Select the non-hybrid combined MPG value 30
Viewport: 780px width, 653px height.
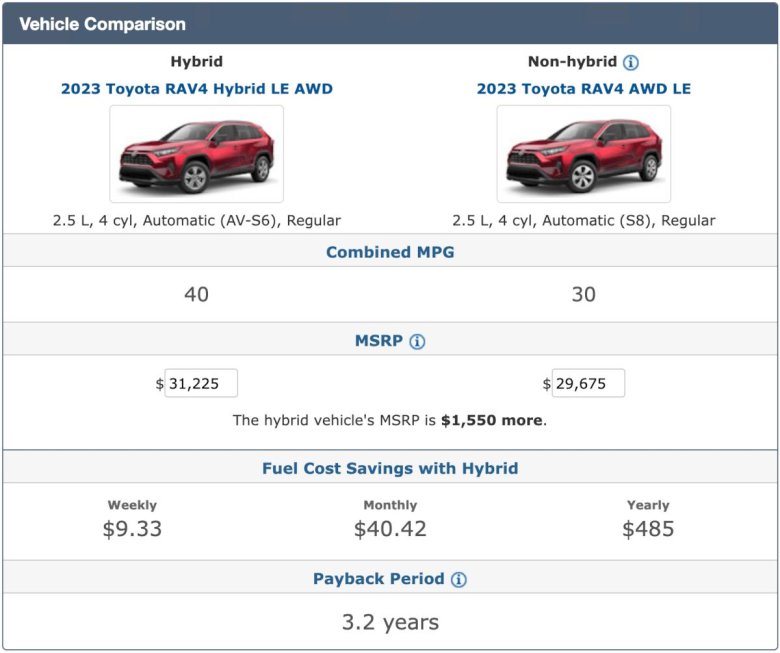pos(583,295)
